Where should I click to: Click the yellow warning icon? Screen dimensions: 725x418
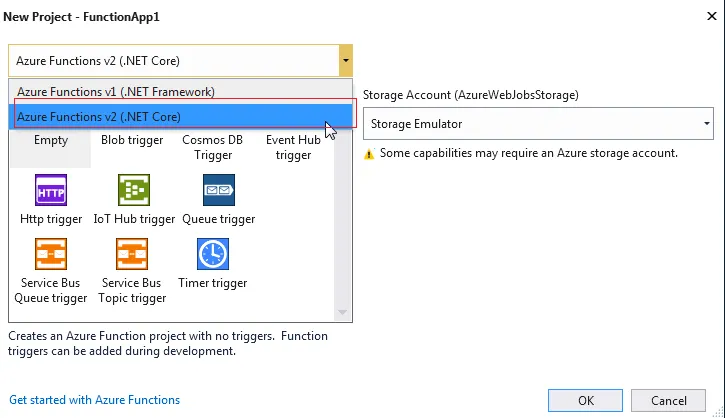click(x=369, y=154)
